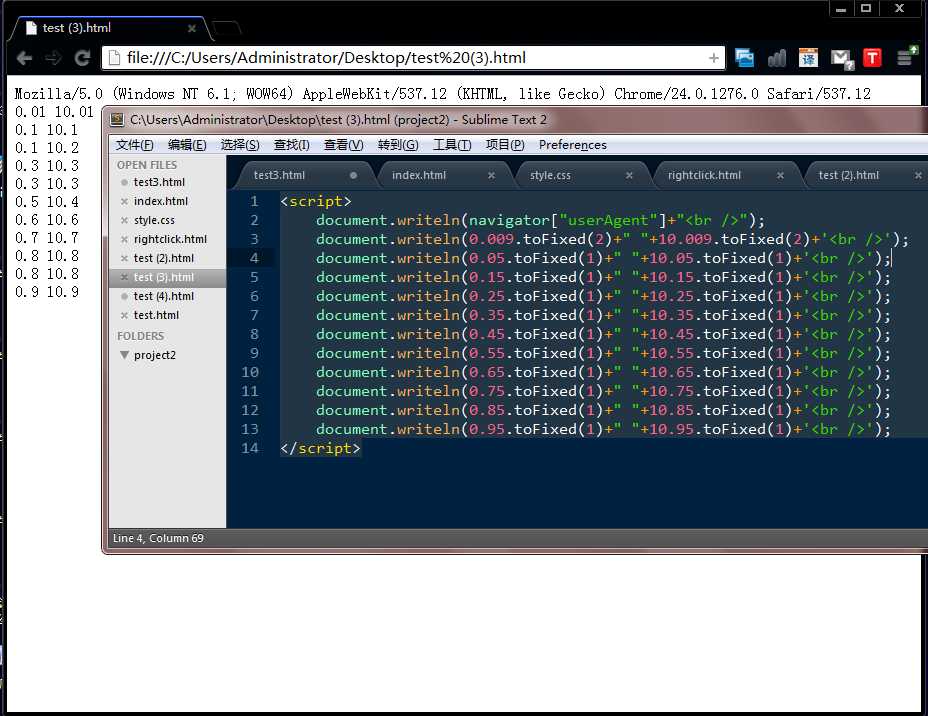Screen dimensions: 928x716
Task: Open the 选择(S) menu
Action: pos(240,145)
